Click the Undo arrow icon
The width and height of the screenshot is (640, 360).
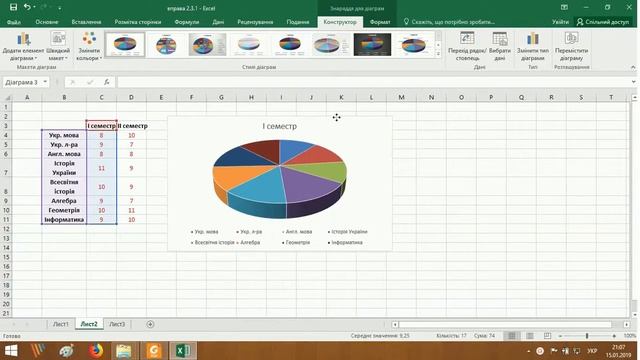(x=27, y=7)
